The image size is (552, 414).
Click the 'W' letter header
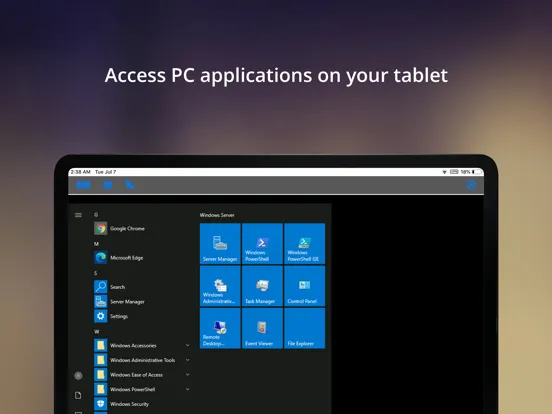(97, 331)
